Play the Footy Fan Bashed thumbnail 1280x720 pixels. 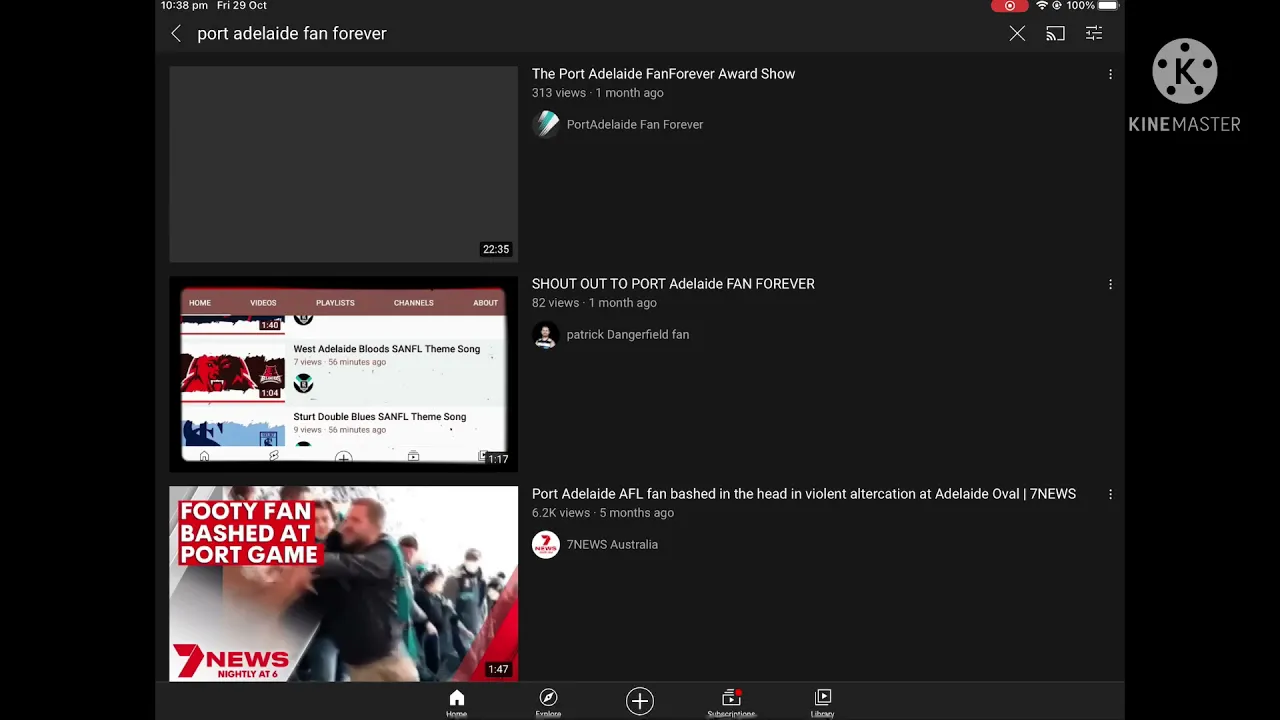coord(343,584)
